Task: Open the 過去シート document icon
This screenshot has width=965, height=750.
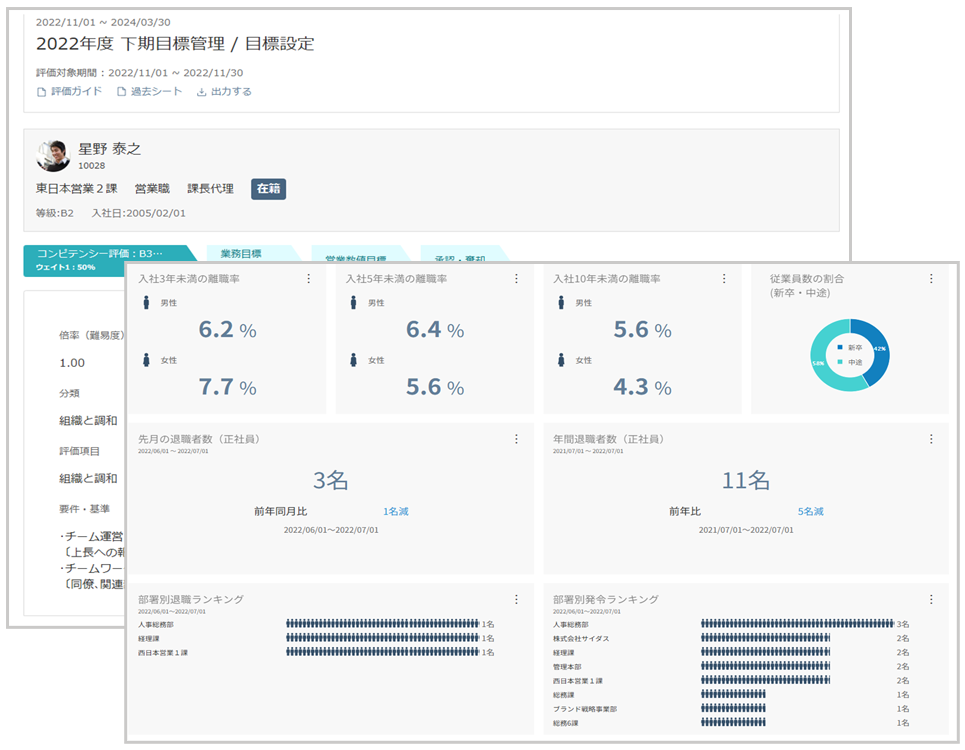Action: tap(122, 92)
